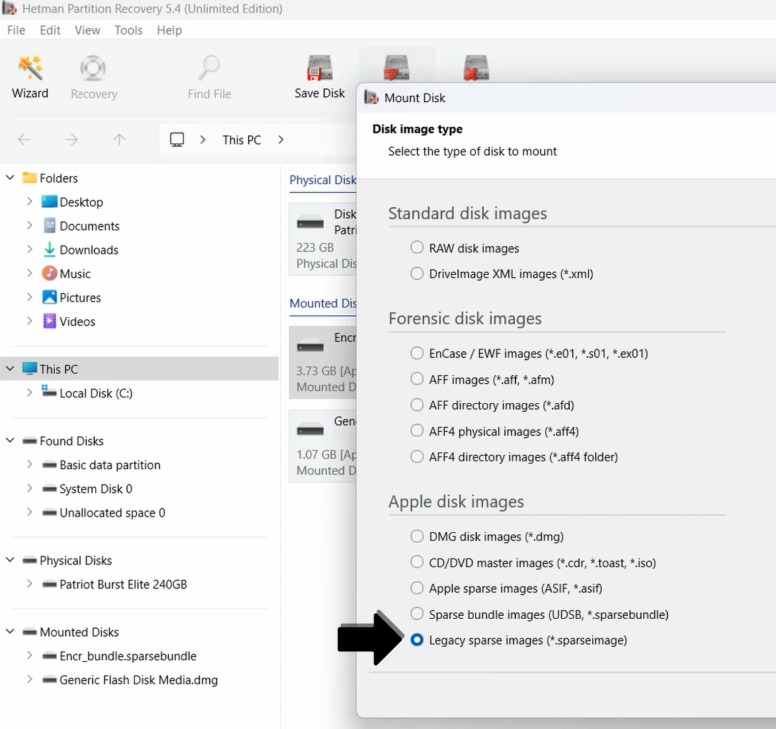Select the 3.73 GB mounted disk tile

(x=323, y=362)
